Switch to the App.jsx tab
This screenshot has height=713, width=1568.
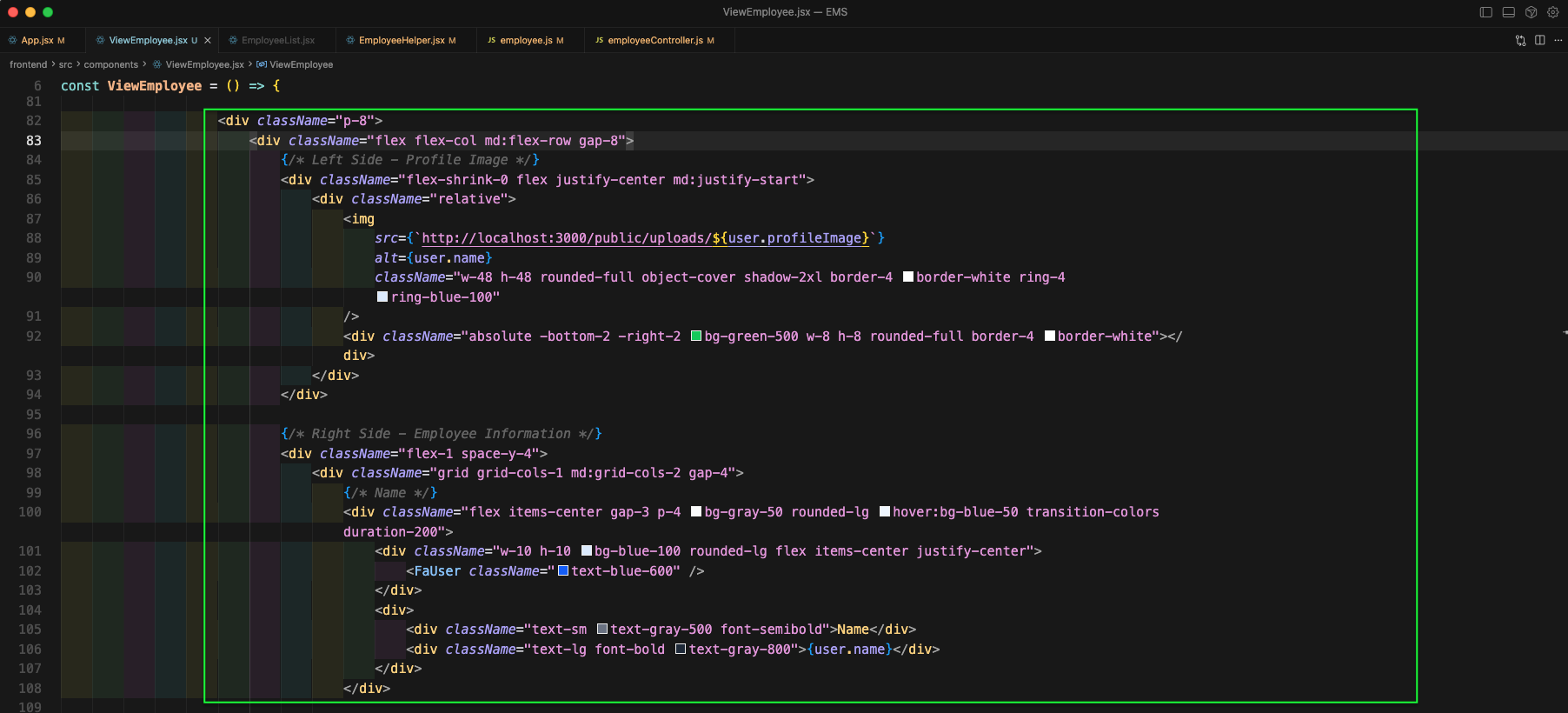pos(37,40)
